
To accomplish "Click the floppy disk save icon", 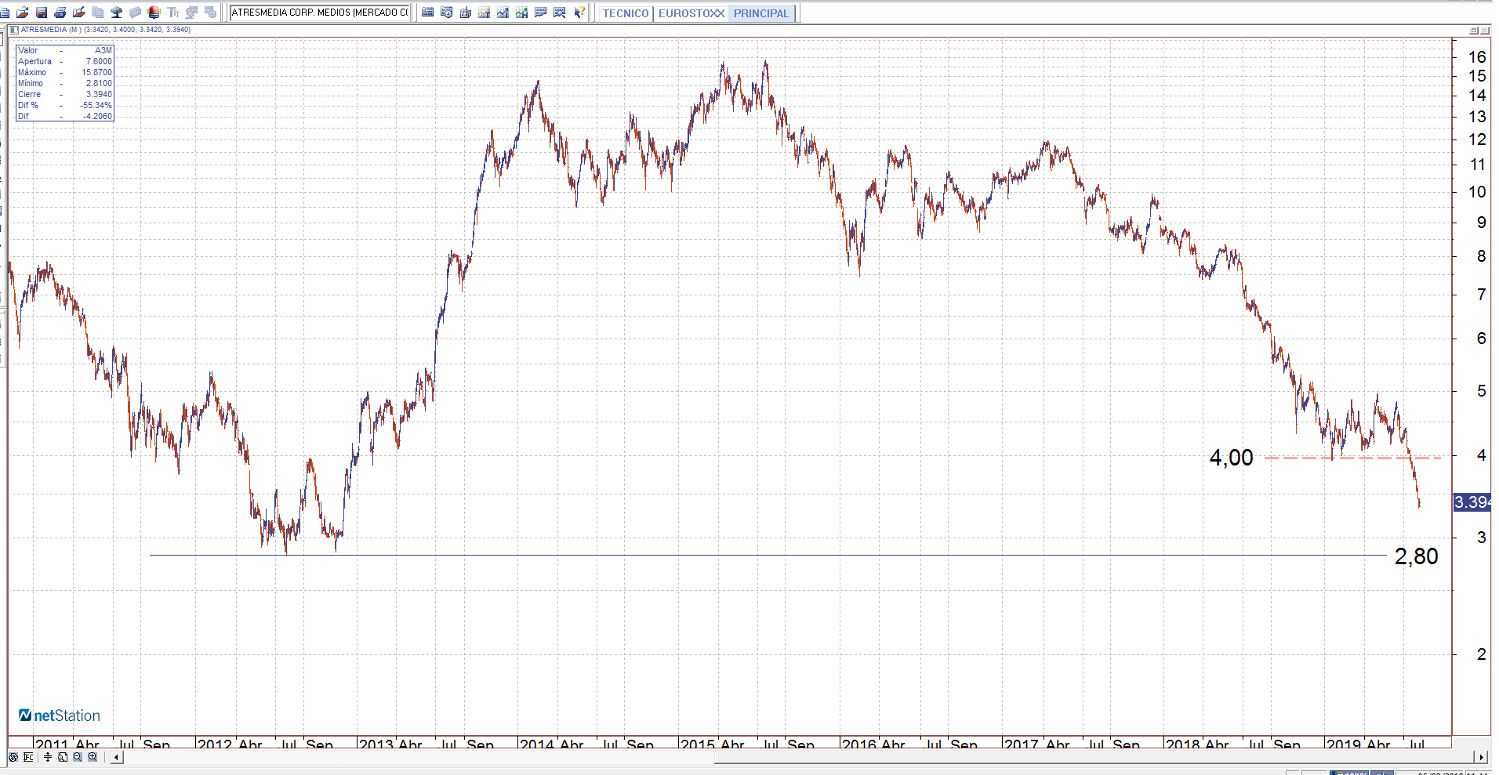I will click(41, 13).
